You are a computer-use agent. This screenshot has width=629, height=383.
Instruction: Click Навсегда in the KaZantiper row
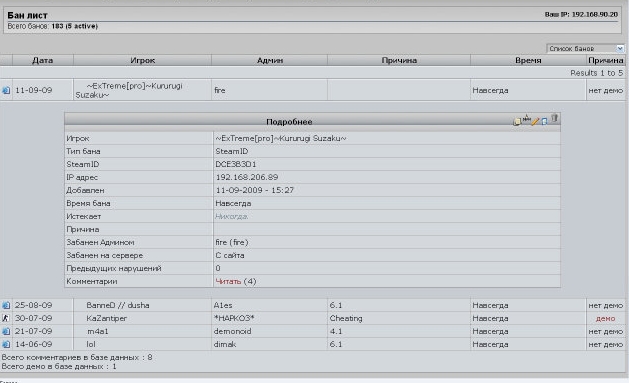pyautogui.click(x=490, y=318)
